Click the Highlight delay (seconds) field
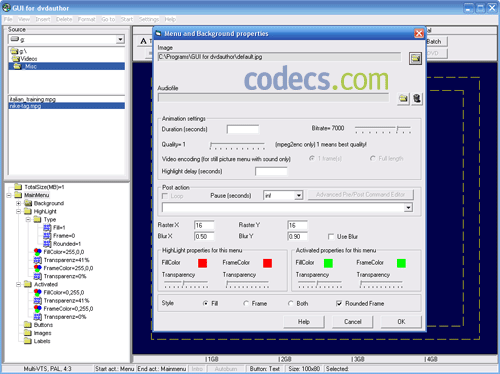Image resolution: width=500 pixels, height=374 pixels. (271, 171)
